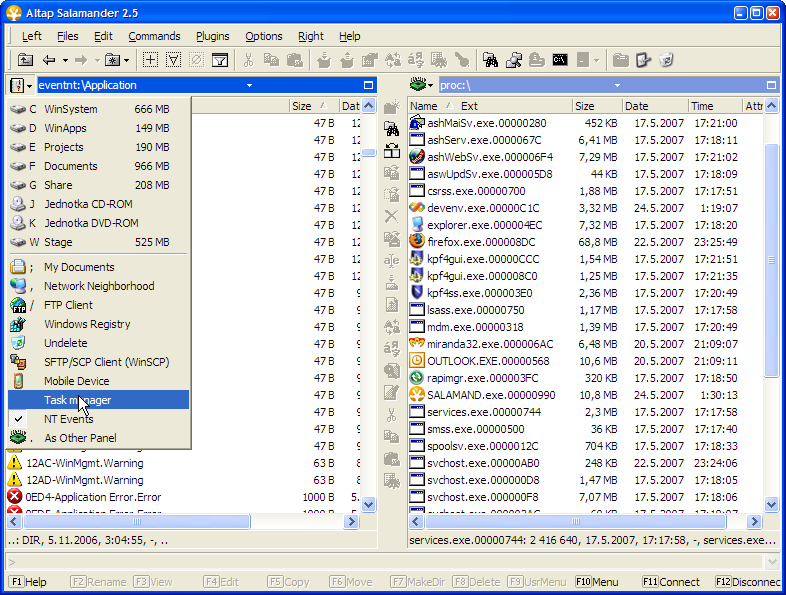
Task: Click Compare Directories icon in middle toolbar
Action: 391,150
